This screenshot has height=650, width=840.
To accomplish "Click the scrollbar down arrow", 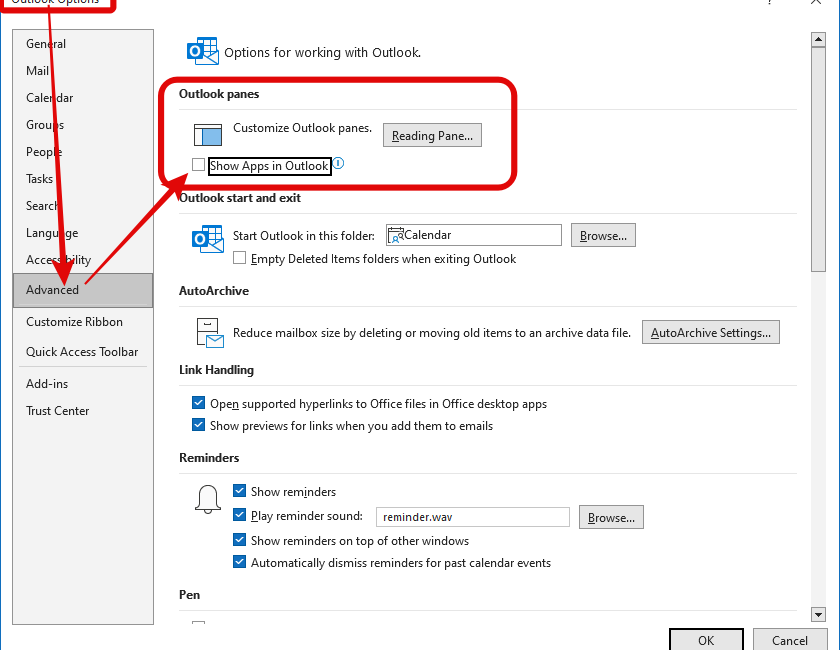I will 818,614.
